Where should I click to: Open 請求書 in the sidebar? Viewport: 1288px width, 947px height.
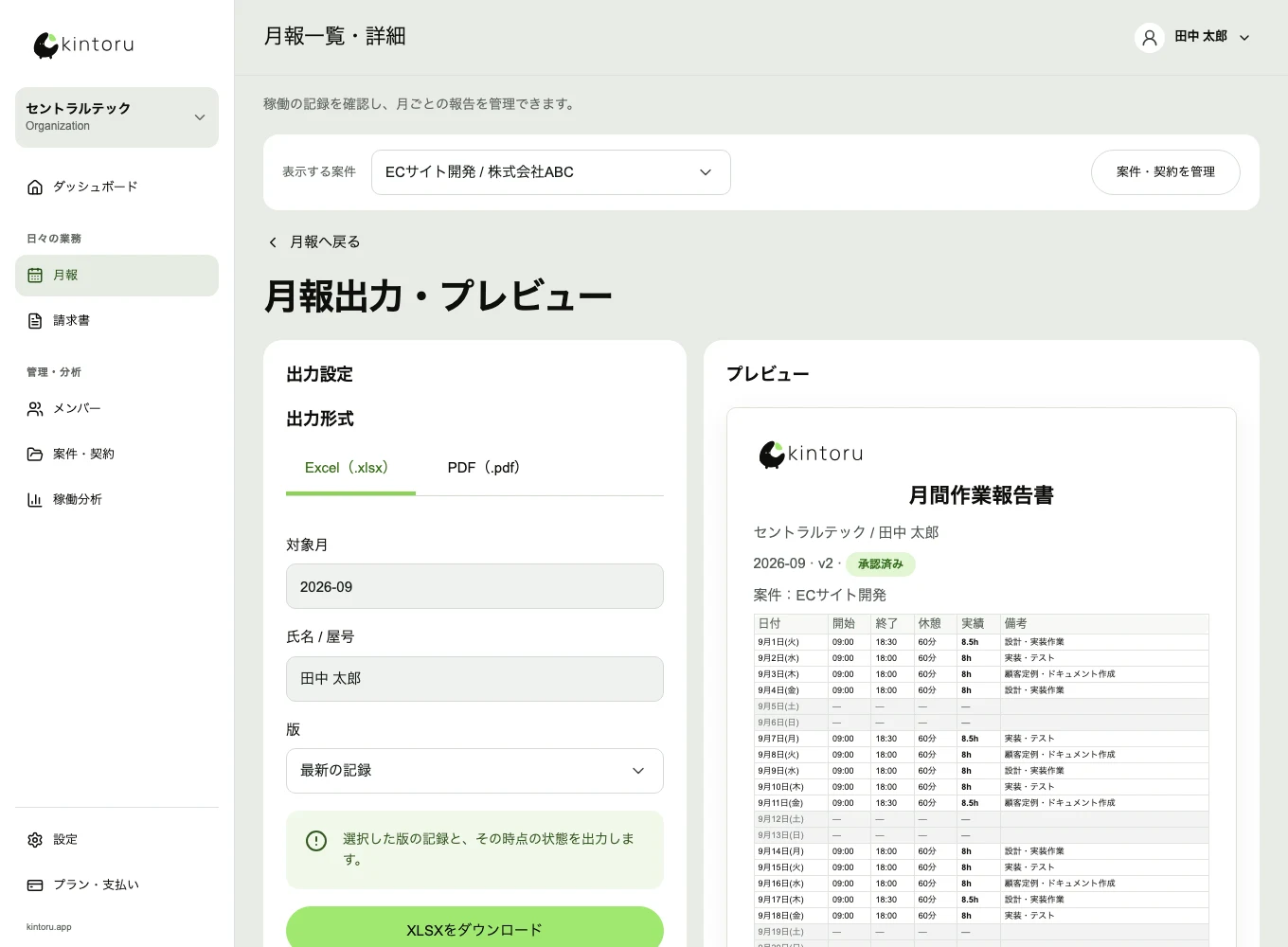(x=116, y=320)
